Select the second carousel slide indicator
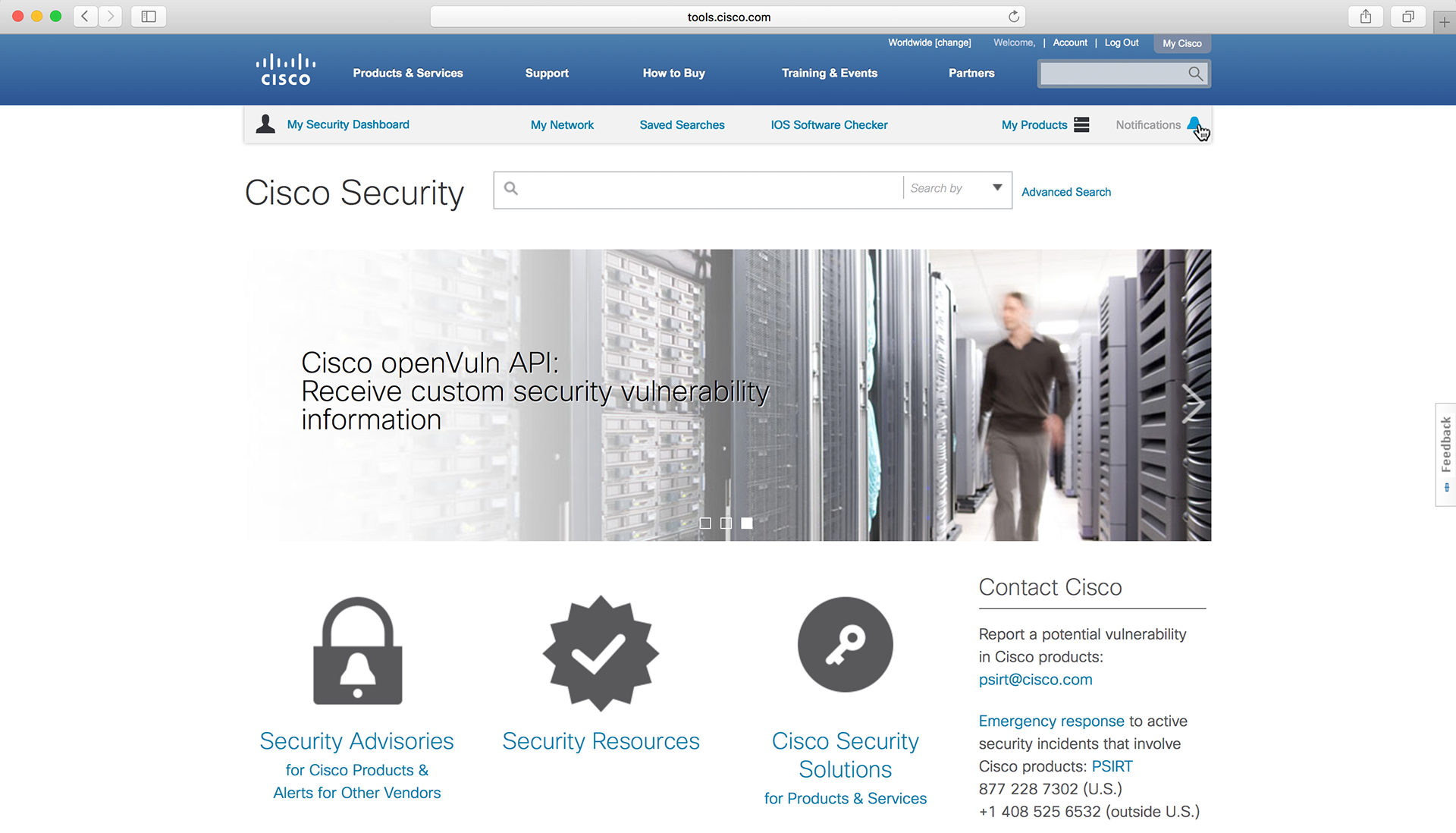The height and width of the screenshot is (833, 1456). [x=726, y=523]
